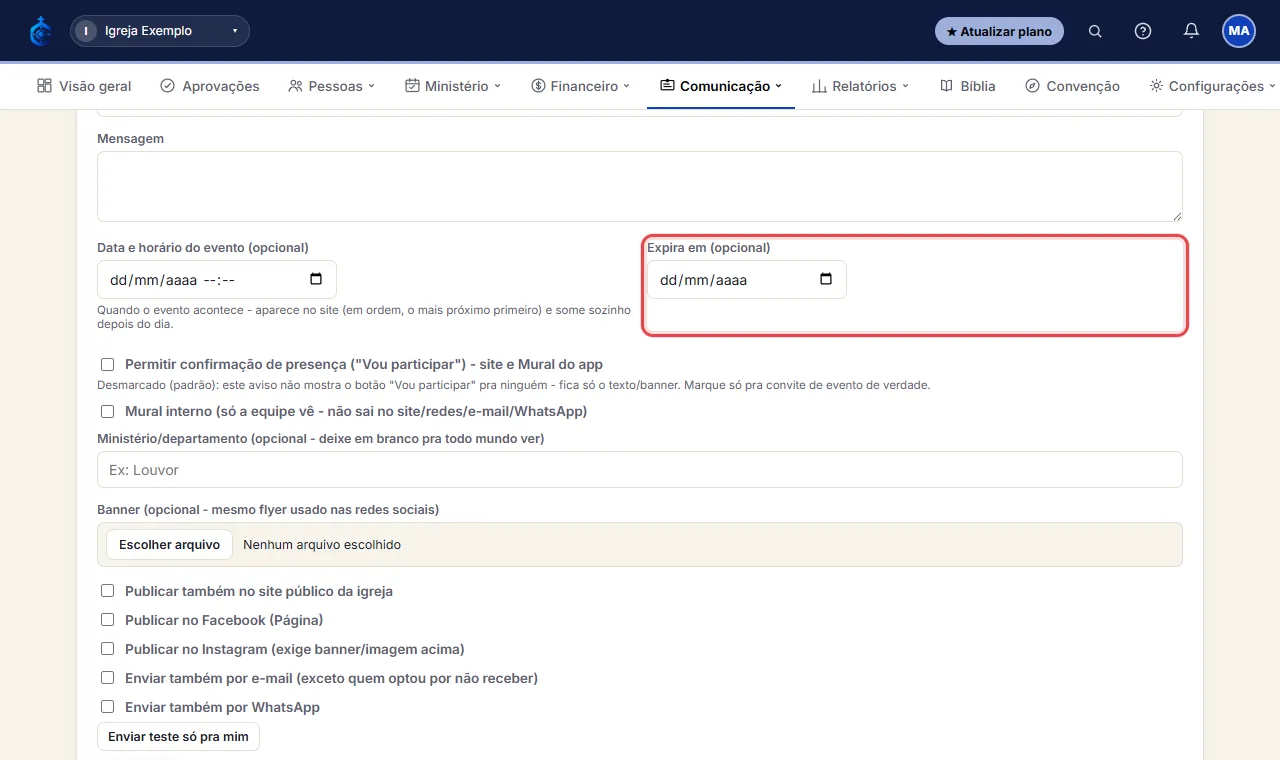Open the Bíblia tab
This screenshot has width=1280, height=760.
968,86
